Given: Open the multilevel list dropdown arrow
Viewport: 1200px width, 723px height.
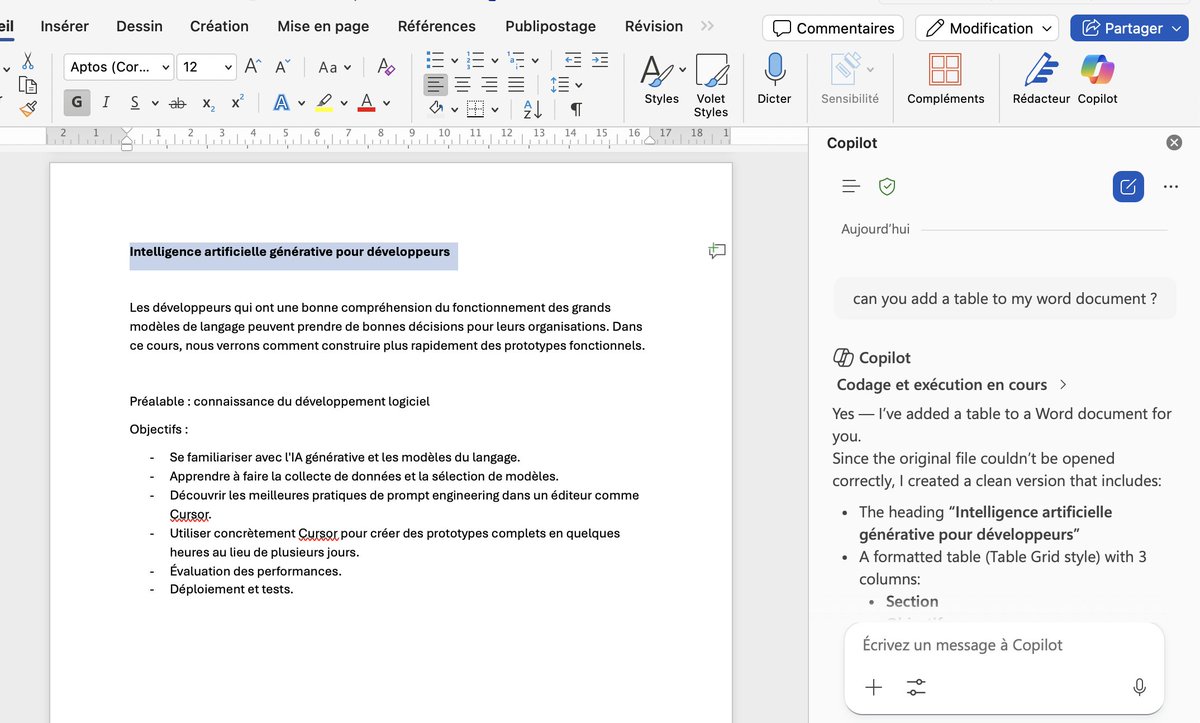Looking at the screenshot, I should point(535,60).
